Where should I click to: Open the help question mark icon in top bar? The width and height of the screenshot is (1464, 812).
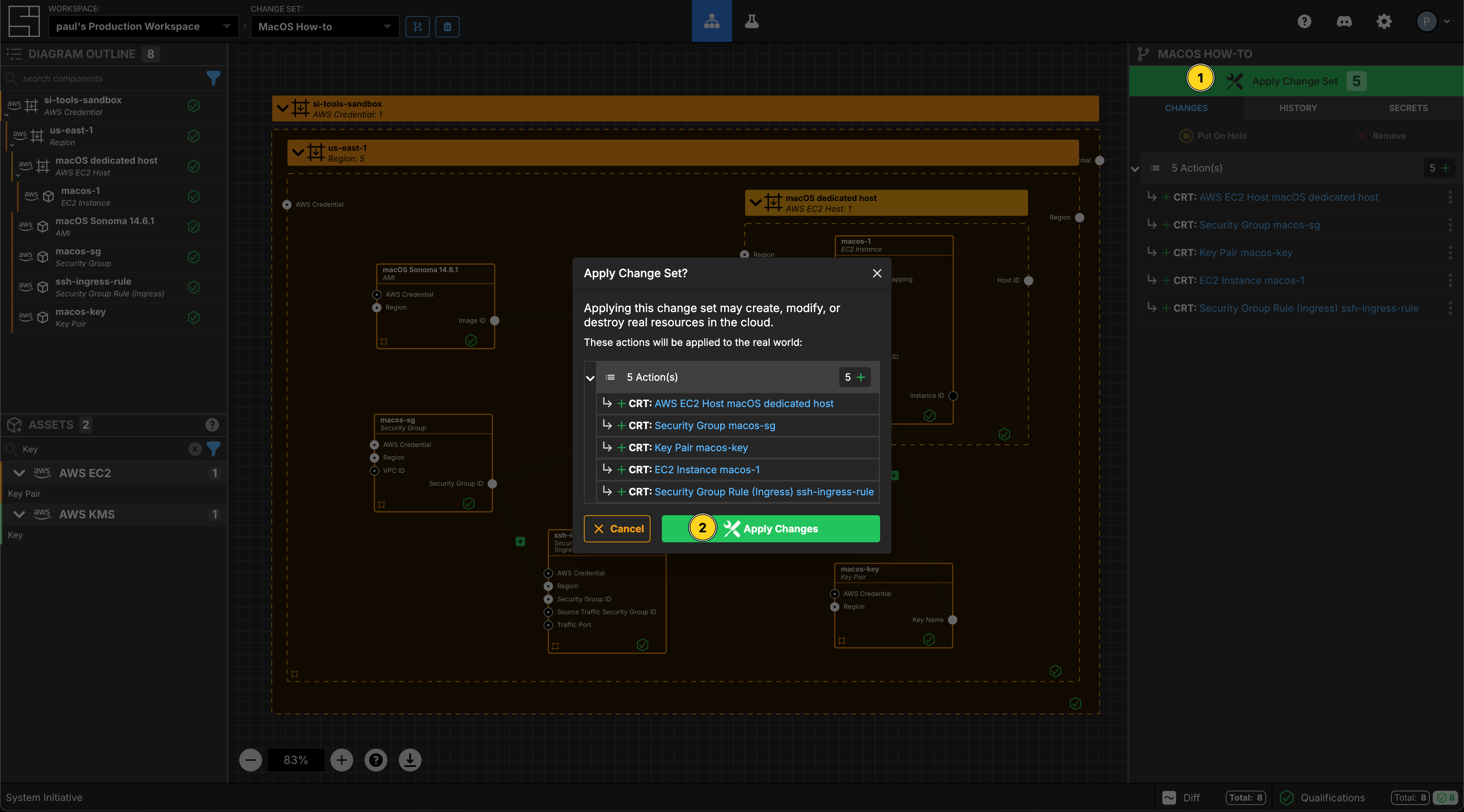[1304, 22]
